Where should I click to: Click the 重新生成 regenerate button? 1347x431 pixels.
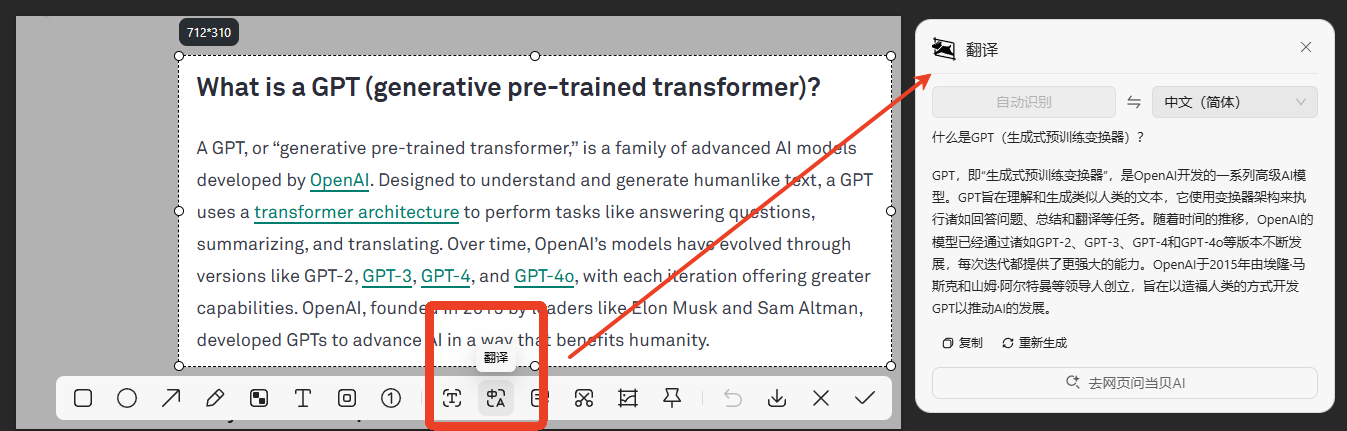(x=1035, y=343)
